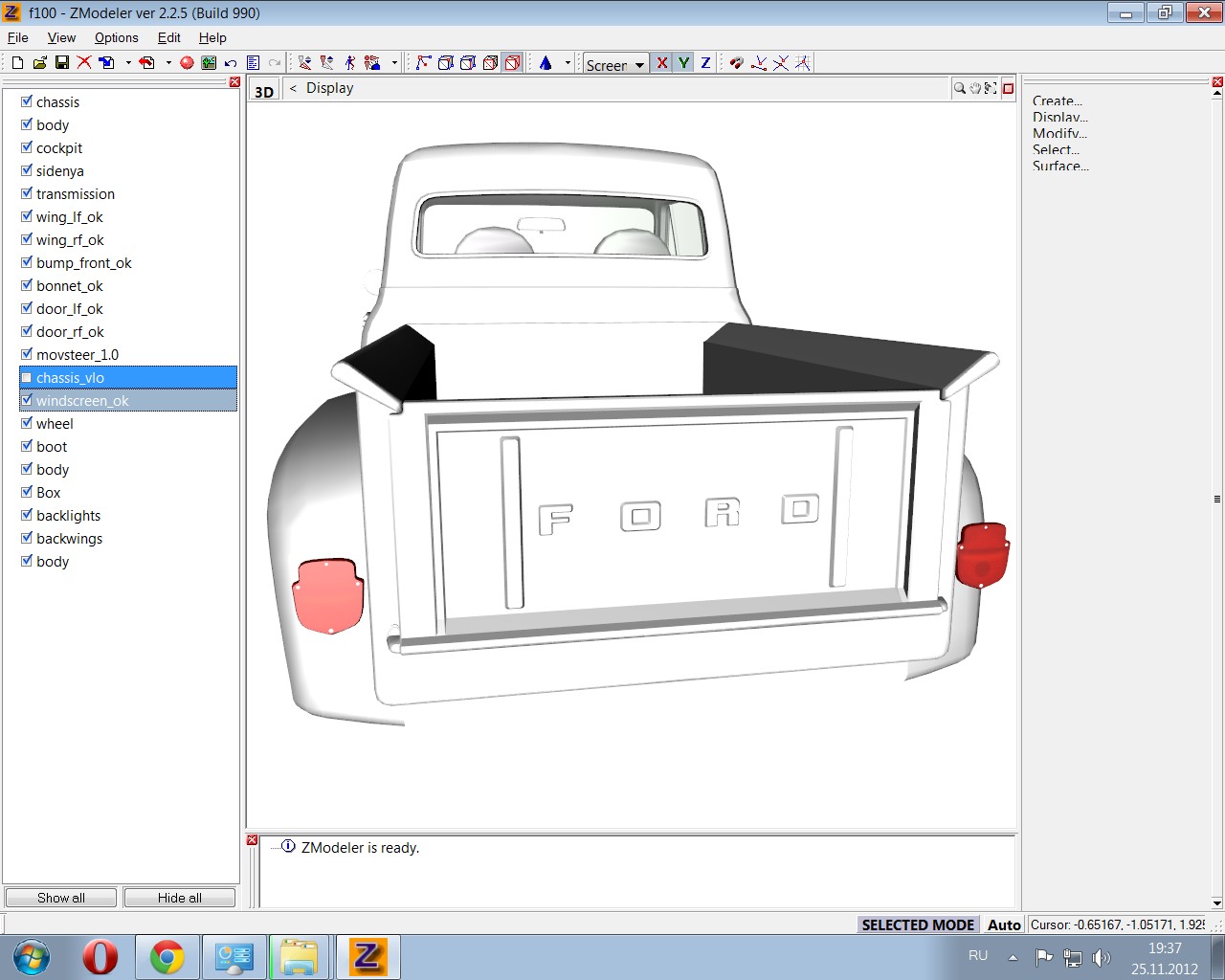Viewport: 1225px width, 980px height.
Task: Click the viewport Display menu label
Action: point(330,88)
